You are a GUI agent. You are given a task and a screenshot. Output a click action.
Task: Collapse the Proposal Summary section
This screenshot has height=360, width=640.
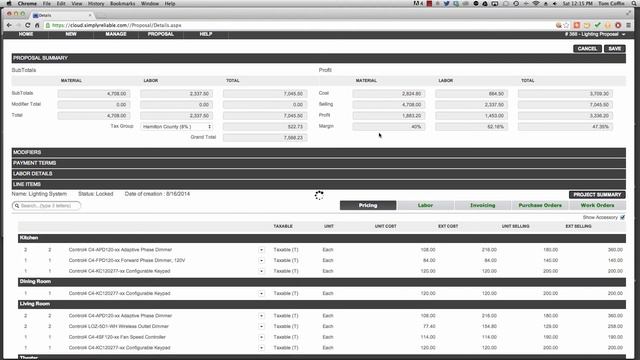pyautogui.click(x=318, y=58)
